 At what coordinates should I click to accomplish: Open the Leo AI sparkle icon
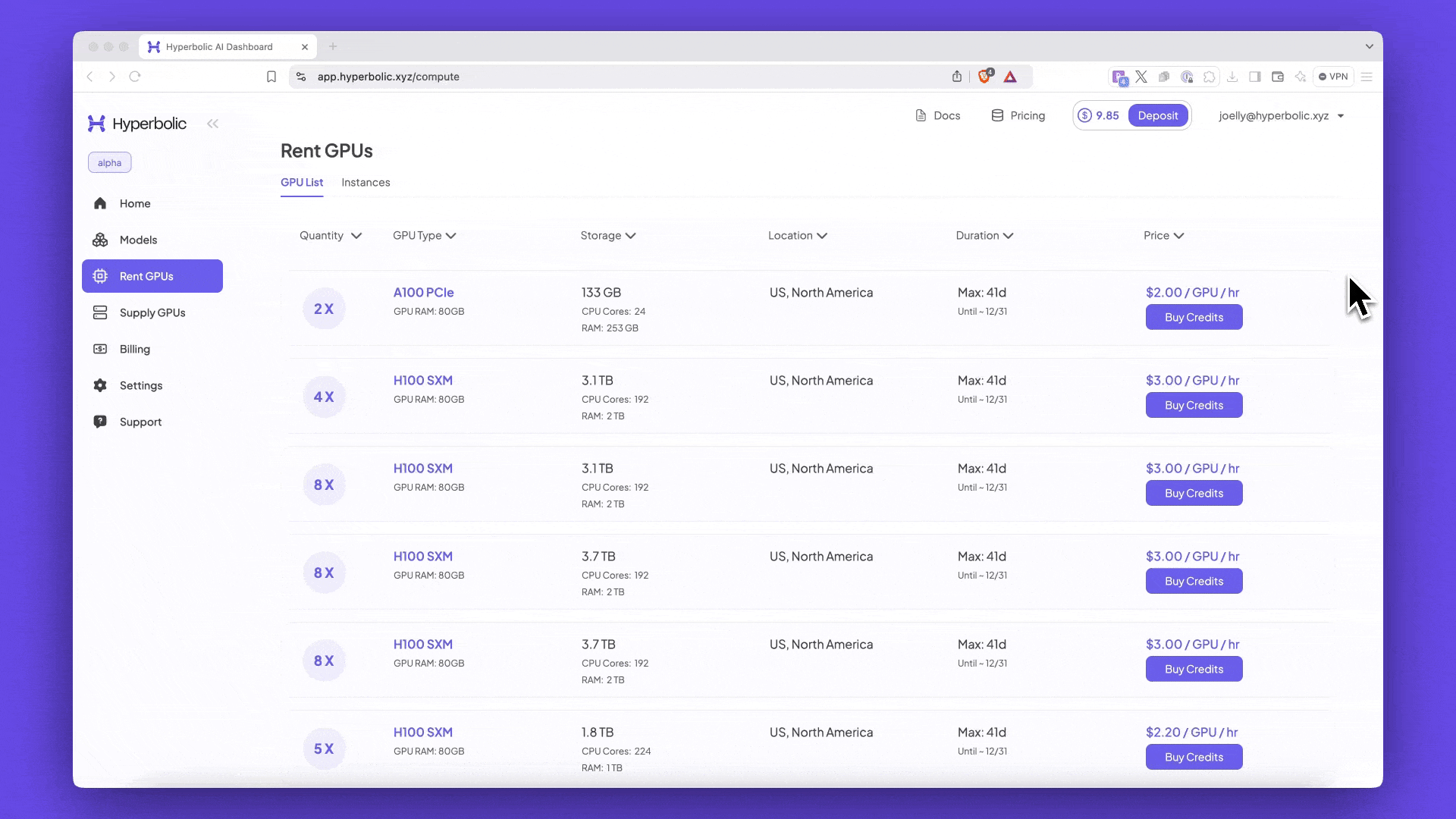(1301, 77)
